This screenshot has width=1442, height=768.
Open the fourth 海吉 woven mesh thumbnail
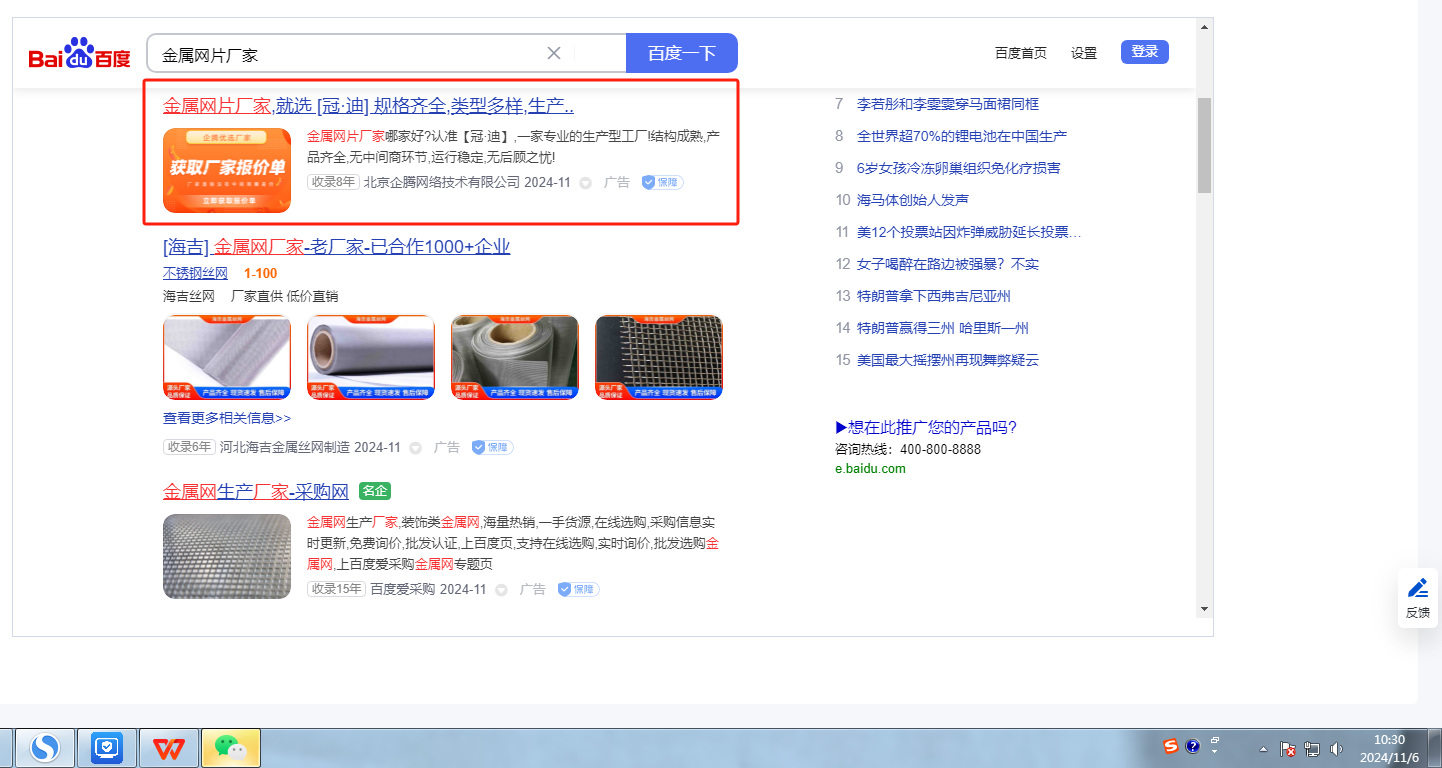(659, 358)
